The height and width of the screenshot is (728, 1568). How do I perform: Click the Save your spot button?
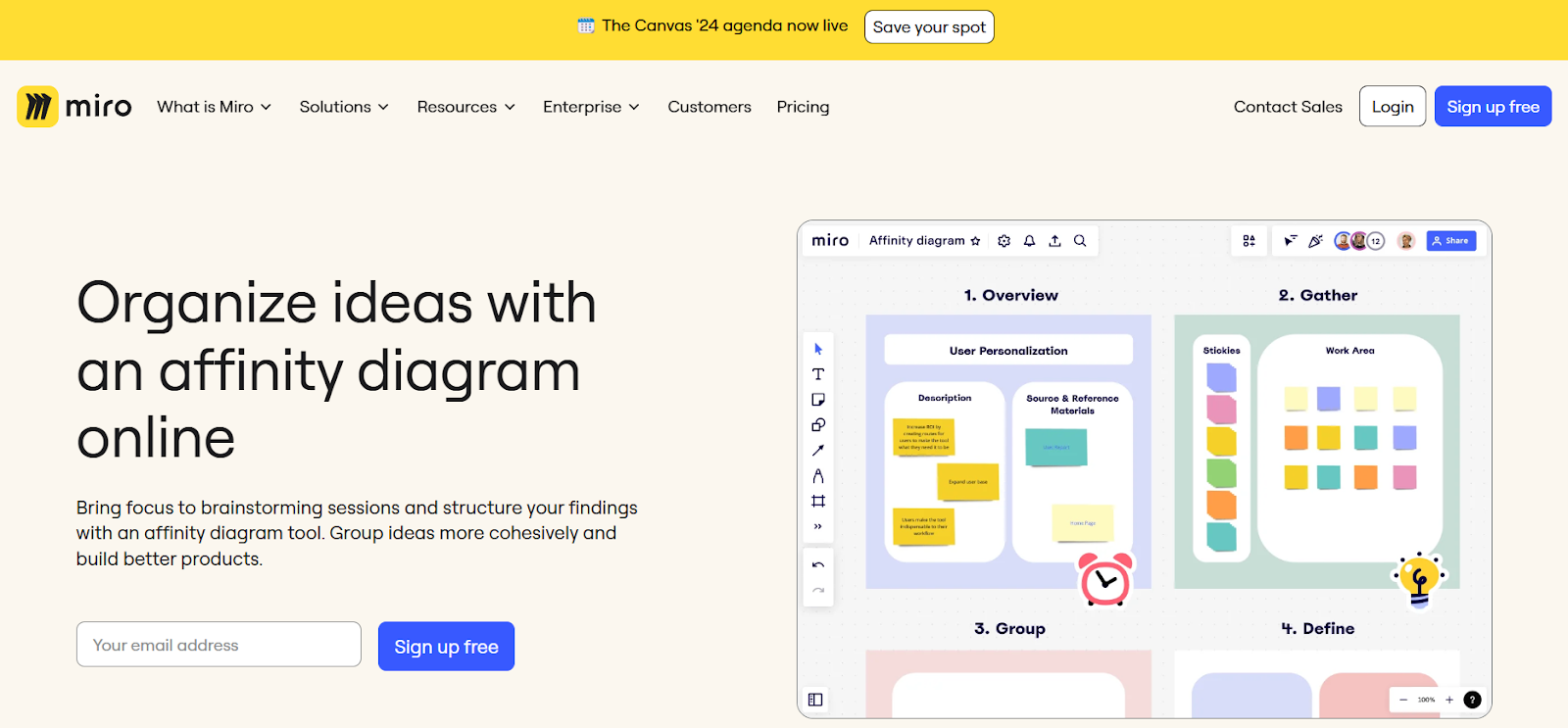click(929, 26)
